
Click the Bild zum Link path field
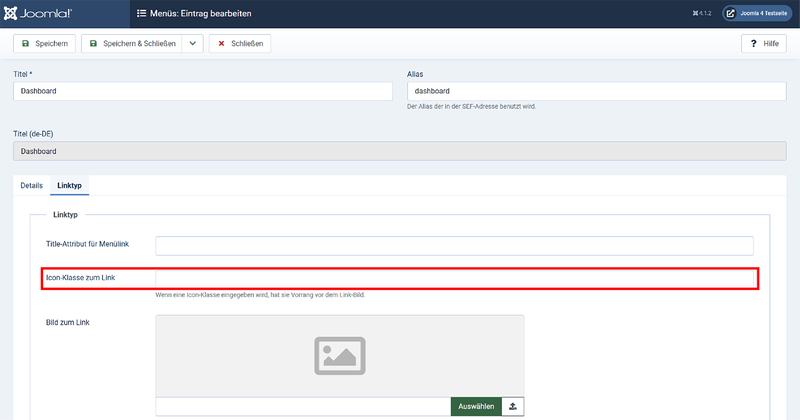(x=303, y=406)
